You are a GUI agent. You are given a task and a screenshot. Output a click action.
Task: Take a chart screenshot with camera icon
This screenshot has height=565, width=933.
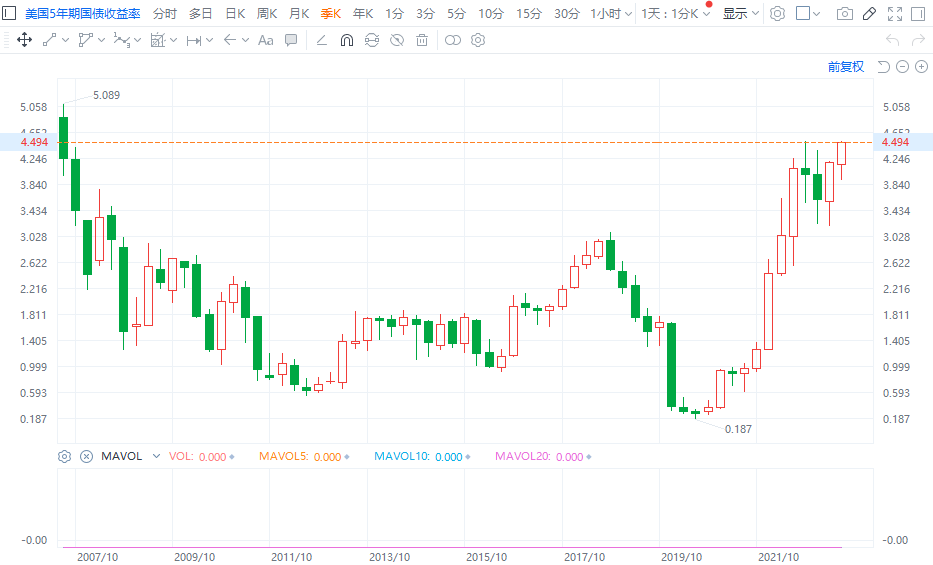point(845,14)
